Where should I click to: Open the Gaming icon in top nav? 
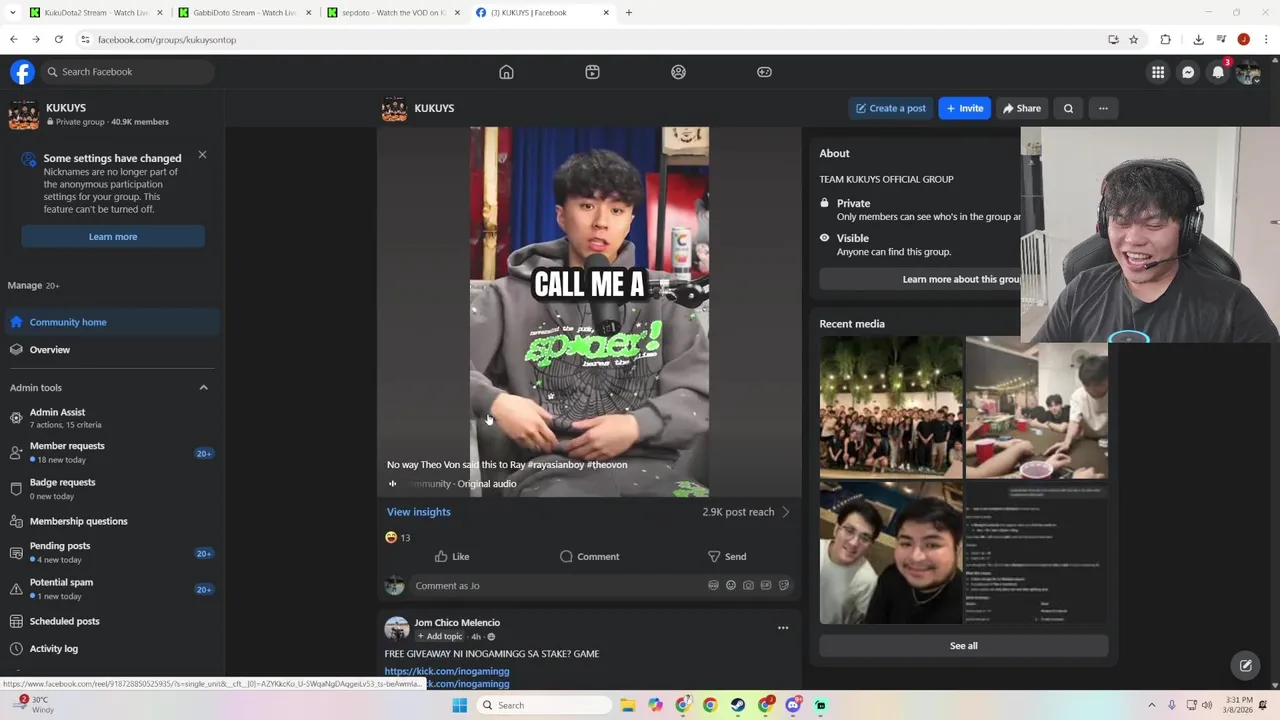(x=764, y=72)
